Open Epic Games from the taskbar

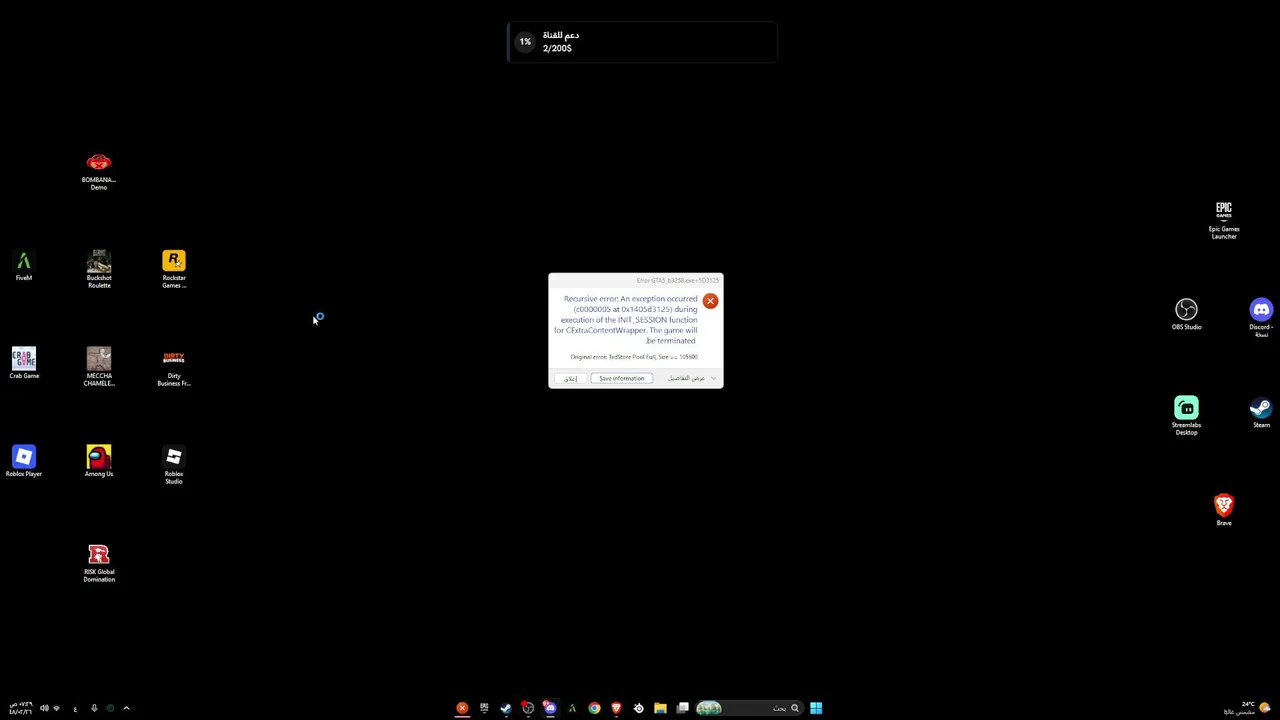click(484, 708)
